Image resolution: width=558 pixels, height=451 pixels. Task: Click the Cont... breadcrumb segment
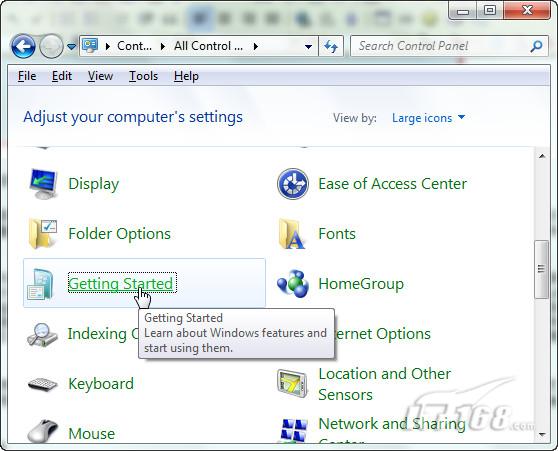click(135, 46)
